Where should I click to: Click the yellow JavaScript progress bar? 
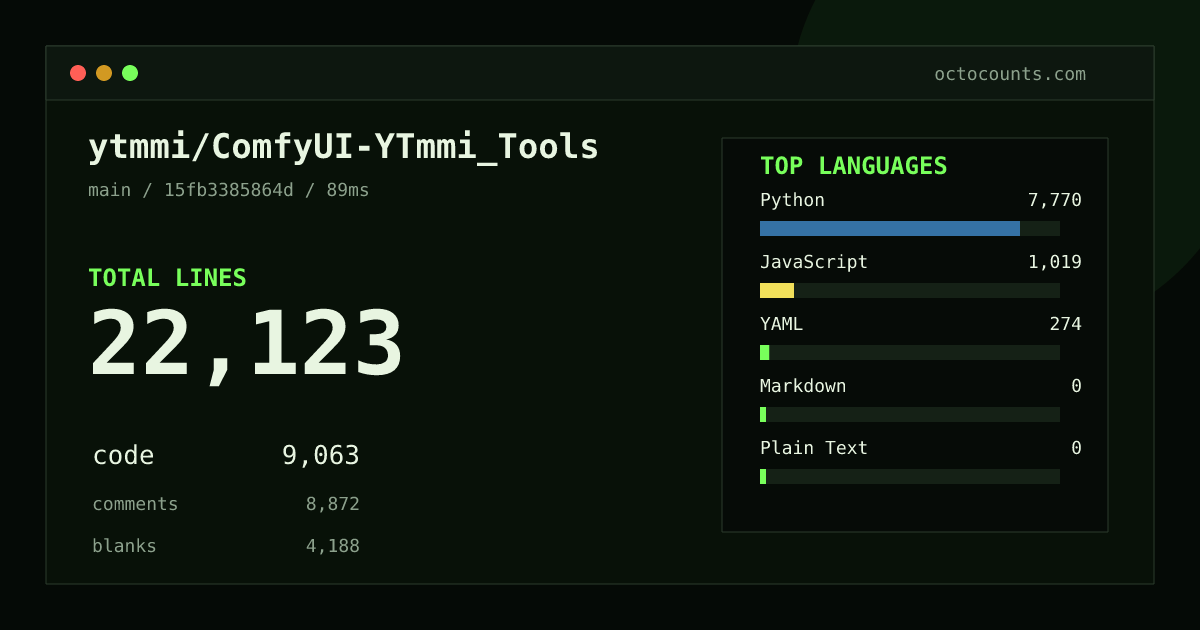(777, 290)
